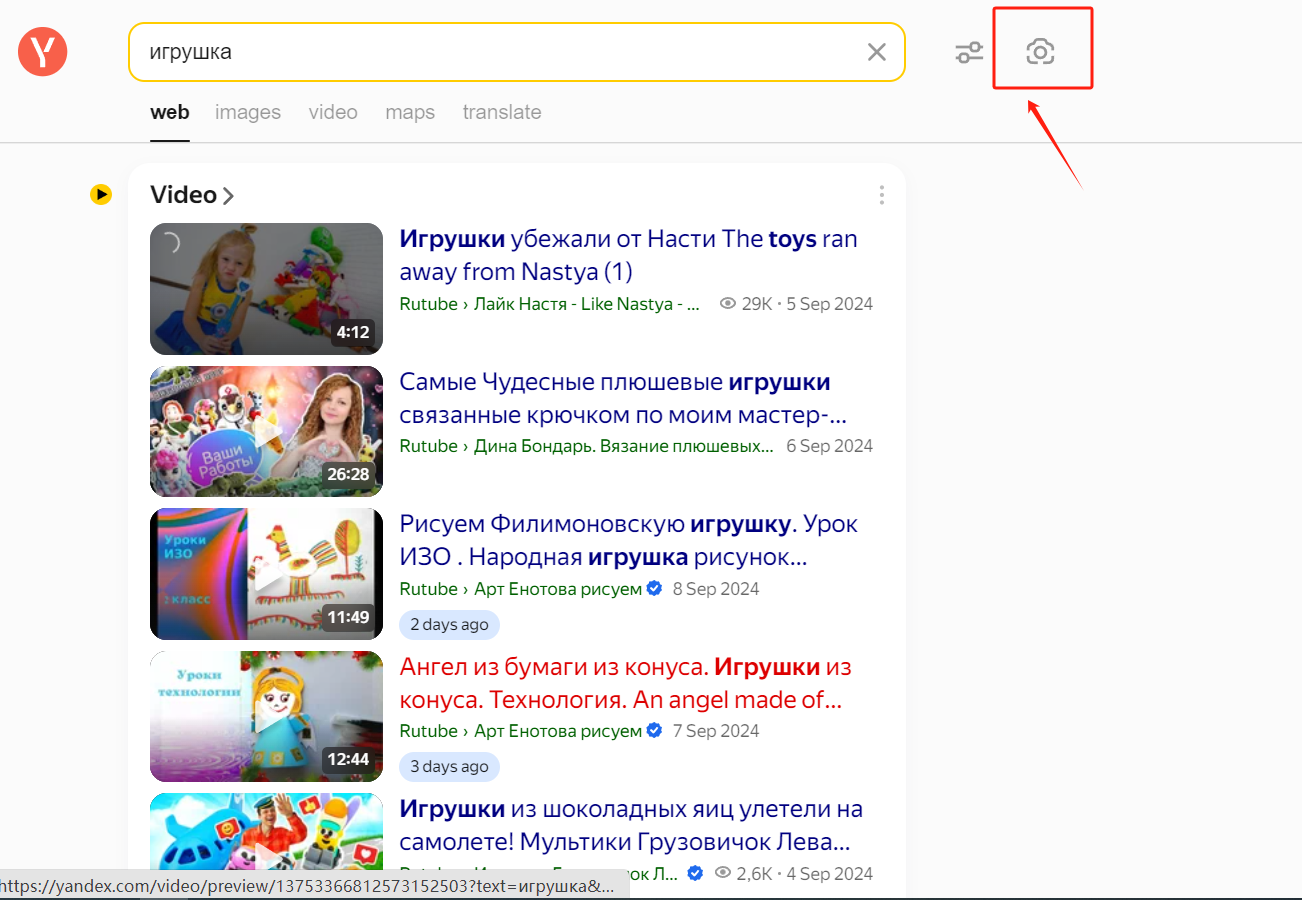Click the 12:44 duration badge
Image resolution: width=1302 pixels, height=900 pixels.
click(x=348, y=759)
